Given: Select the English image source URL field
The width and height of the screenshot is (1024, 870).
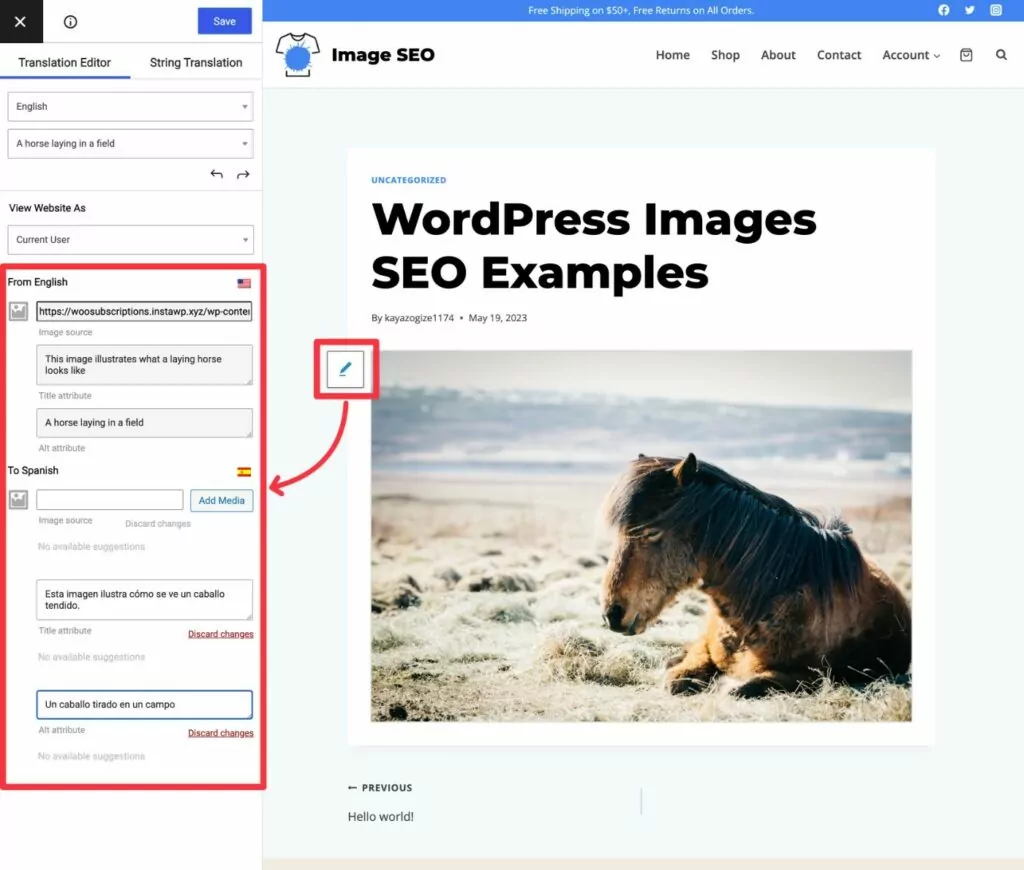Looking at the screenshot, I should pyautogui.click(x=144, y=312).
